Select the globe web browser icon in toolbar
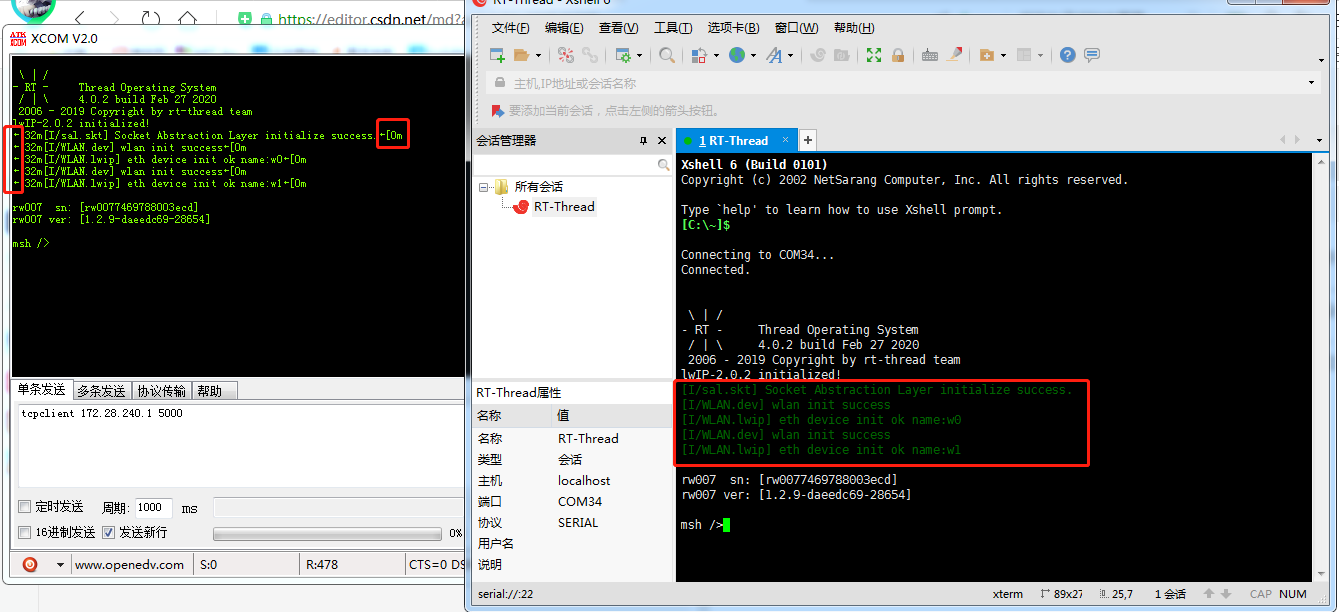The width and height of the screenshot is (1339, 612). point(737,55)
